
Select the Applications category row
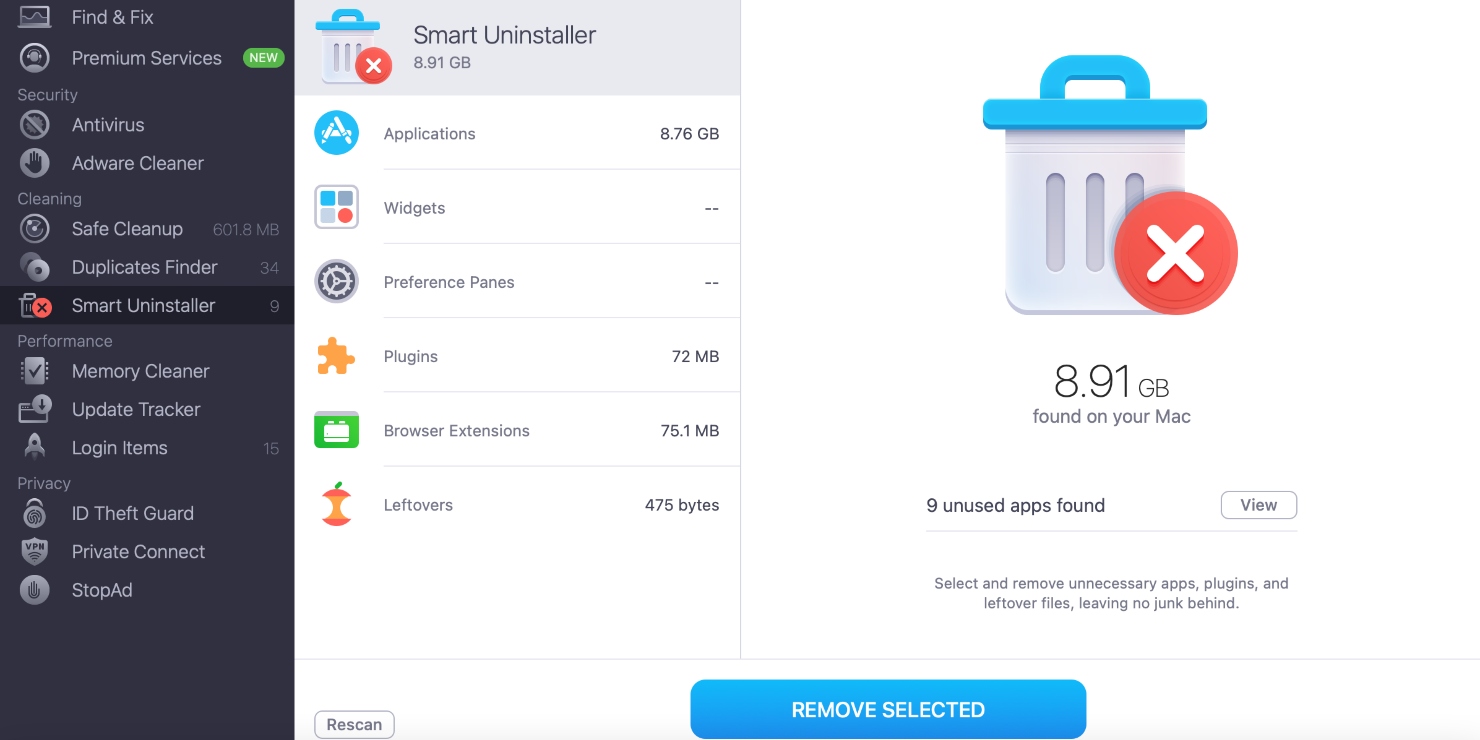coord(517,133)
